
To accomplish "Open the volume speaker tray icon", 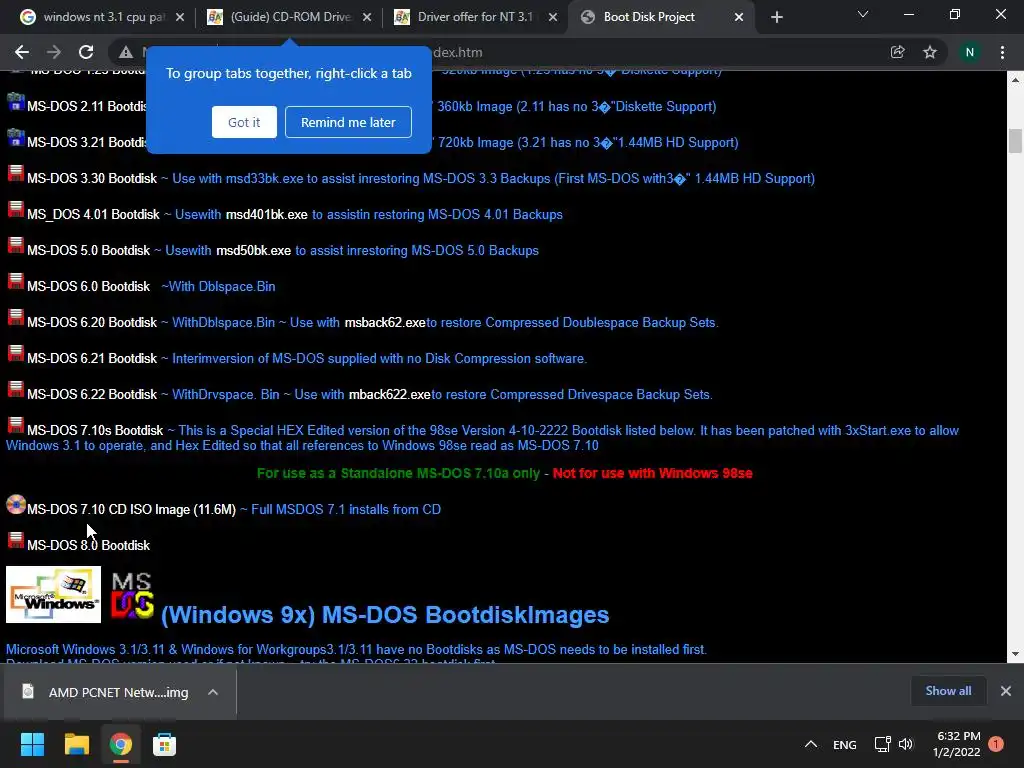I will tap(906, 744).
